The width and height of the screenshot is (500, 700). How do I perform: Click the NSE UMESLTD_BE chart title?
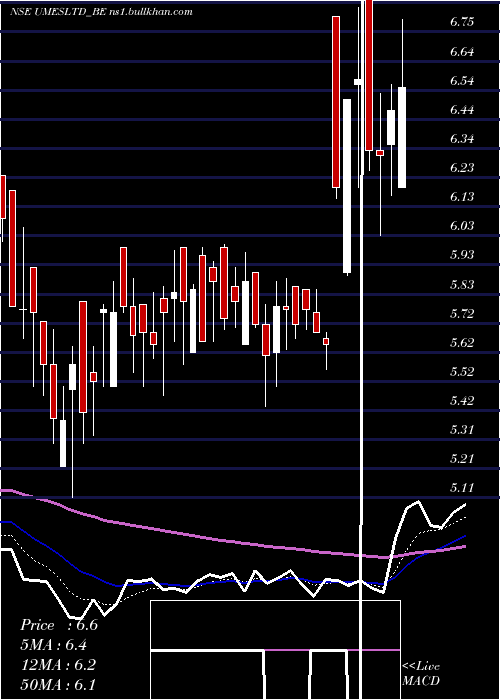coord(102,12)
